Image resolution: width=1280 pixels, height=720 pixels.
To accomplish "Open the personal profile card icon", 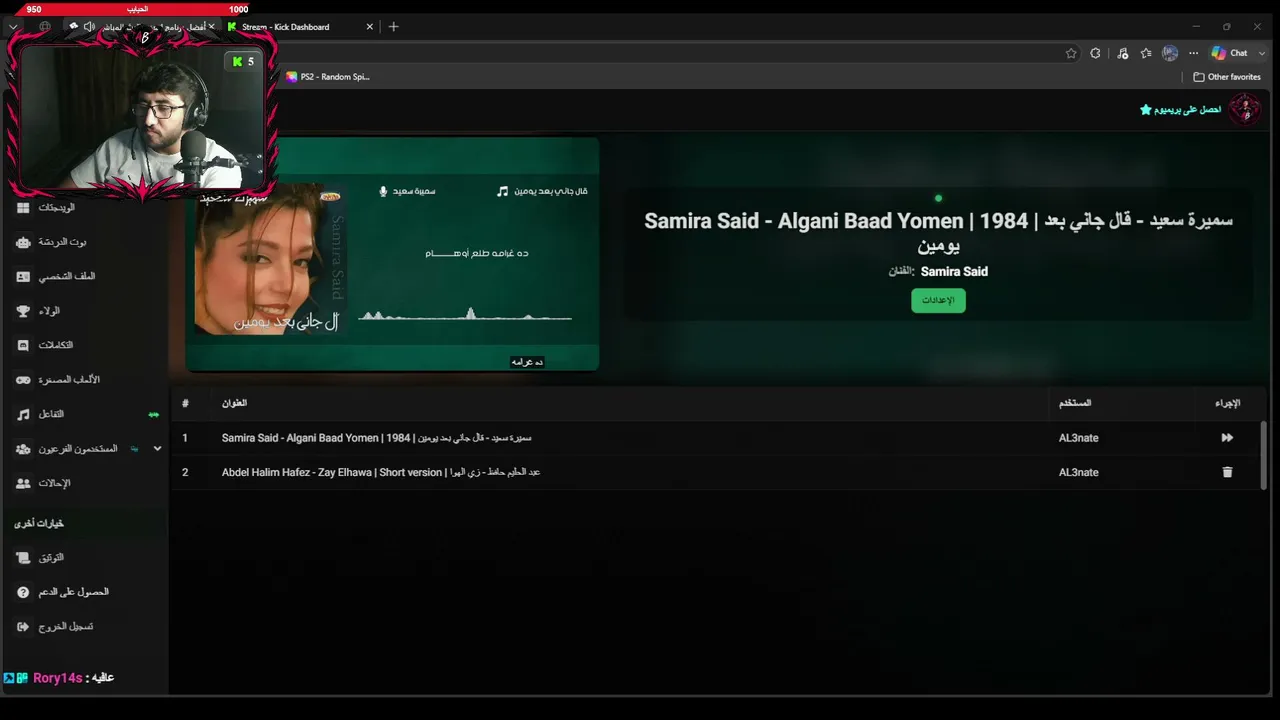I will [x=23, y=276].
